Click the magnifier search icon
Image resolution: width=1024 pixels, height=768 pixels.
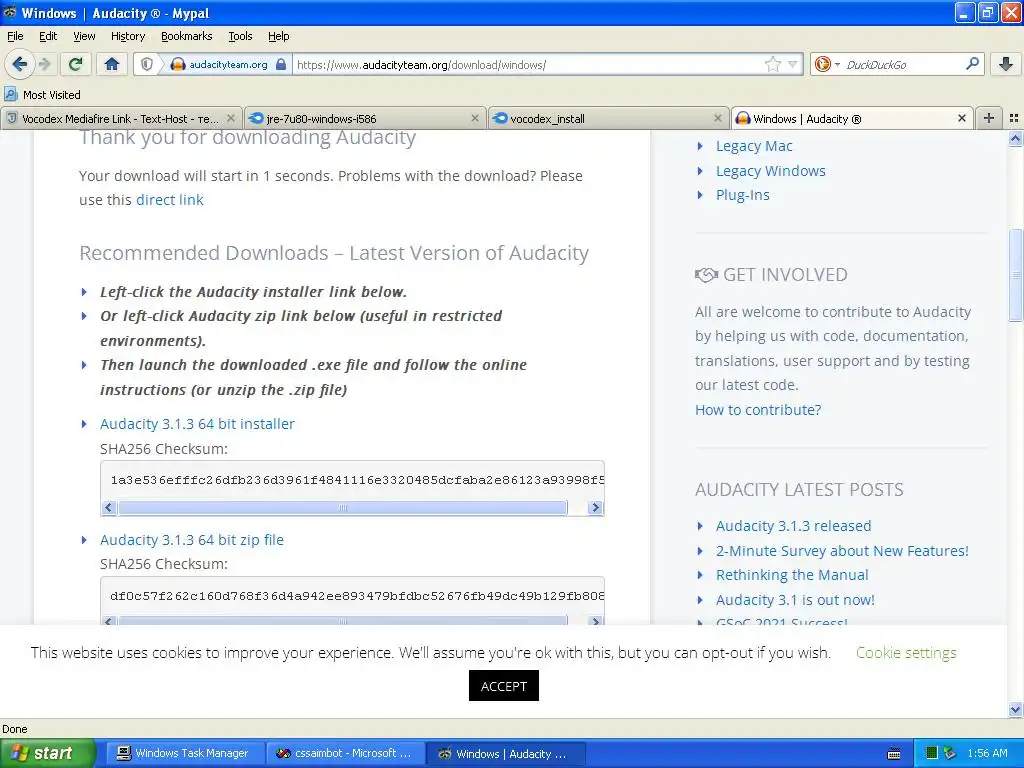pyautogui.click(x=972, y=63)
